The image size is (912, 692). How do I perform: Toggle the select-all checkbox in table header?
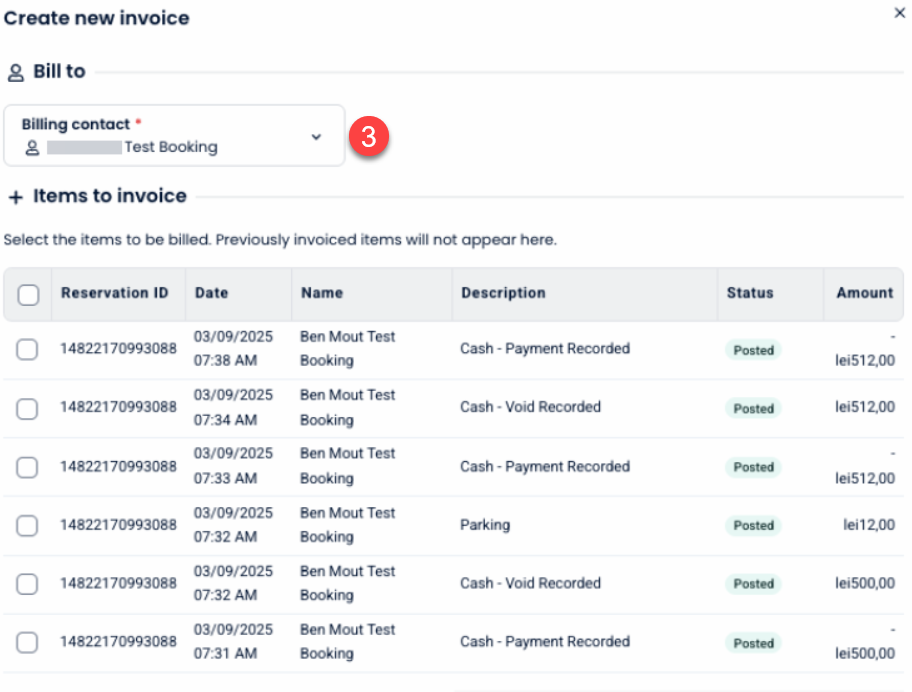click(x=28, y=294)
